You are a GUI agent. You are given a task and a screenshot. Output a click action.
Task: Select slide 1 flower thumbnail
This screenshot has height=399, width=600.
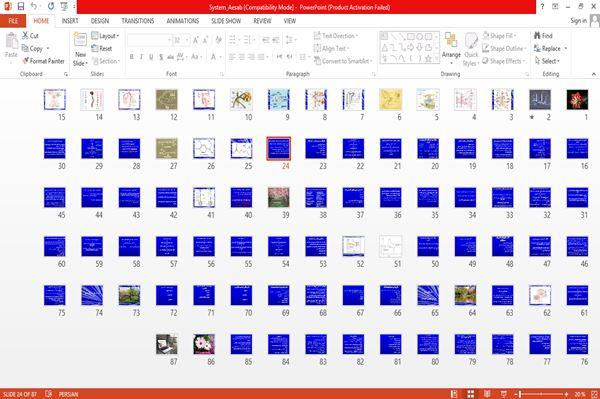[577, 99]
